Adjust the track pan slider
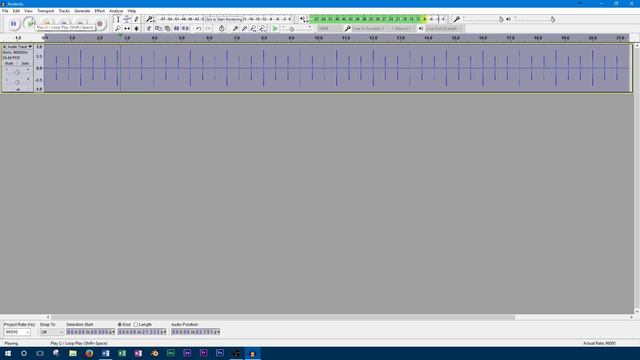The image size is (640, 360). (x=17, y=82)
